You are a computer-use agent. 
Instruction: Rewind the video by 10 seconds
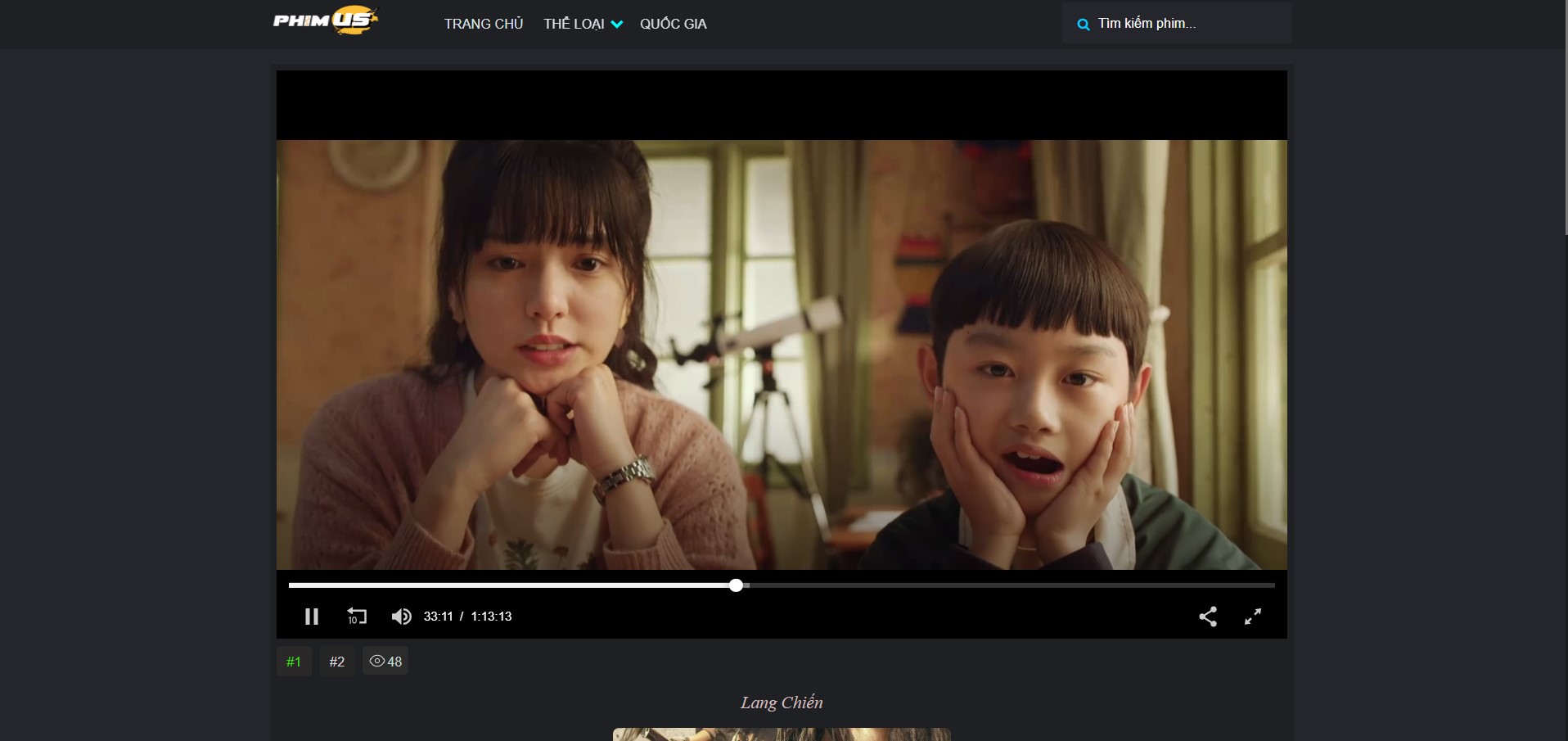click(357, 617)
